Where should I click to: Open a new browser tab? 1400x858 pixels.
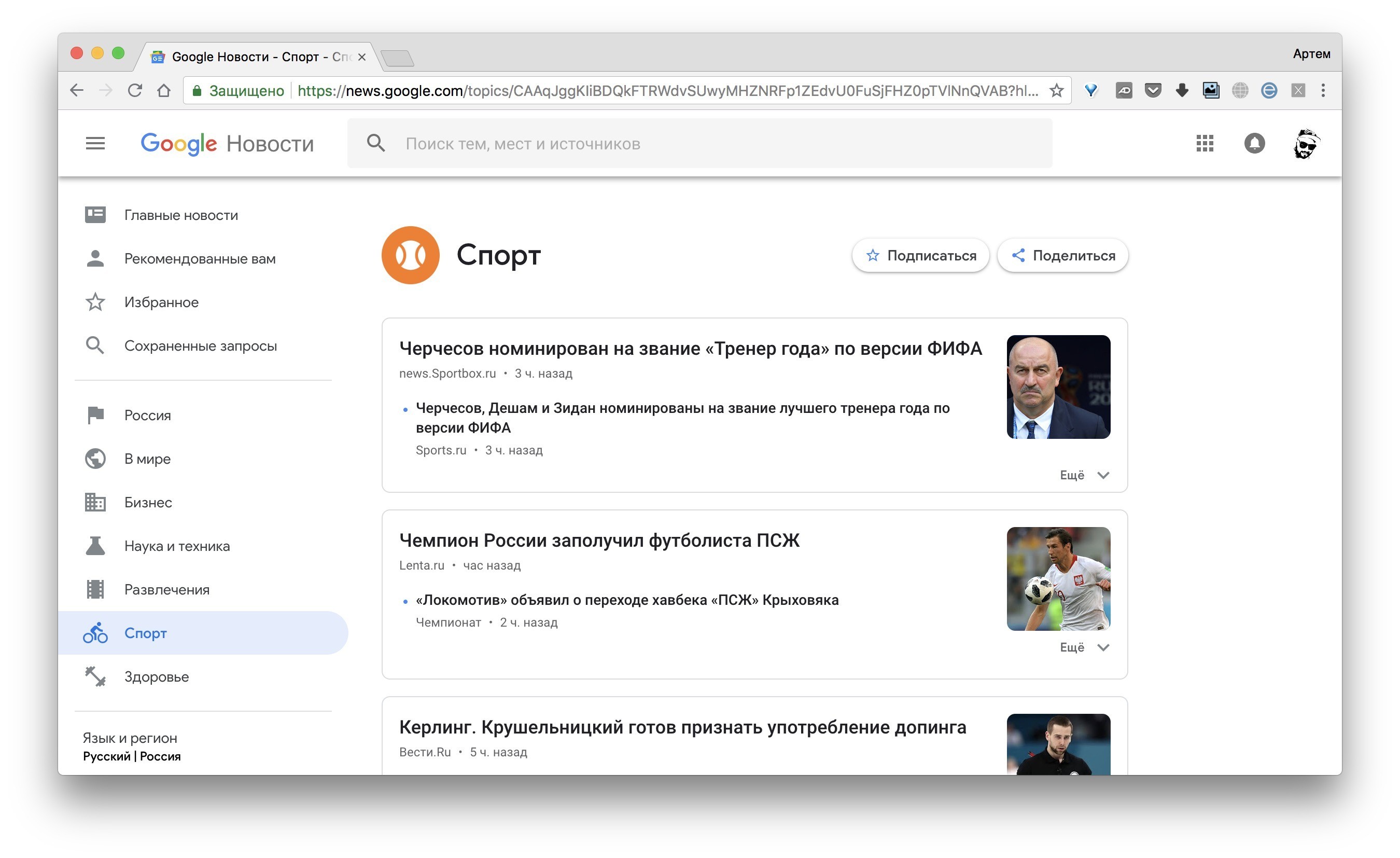[397, 58]
